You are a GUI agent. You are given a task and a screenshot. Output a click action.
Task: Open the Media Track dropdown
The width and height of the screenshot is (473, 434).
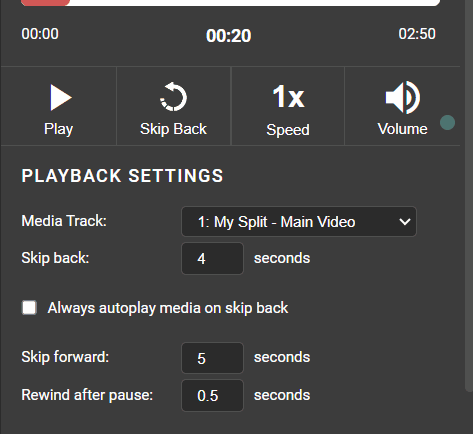coord(299,222)
